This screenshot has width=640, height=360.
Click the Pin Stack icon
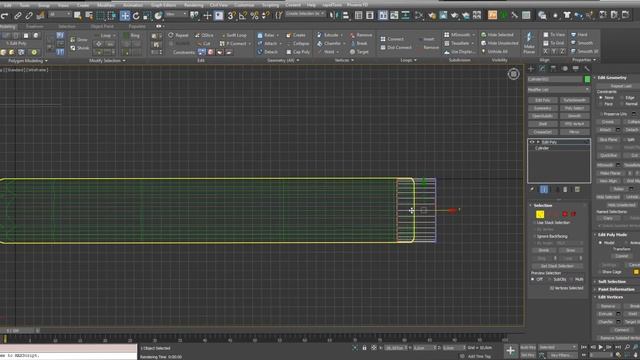click(x=532, y=189)
